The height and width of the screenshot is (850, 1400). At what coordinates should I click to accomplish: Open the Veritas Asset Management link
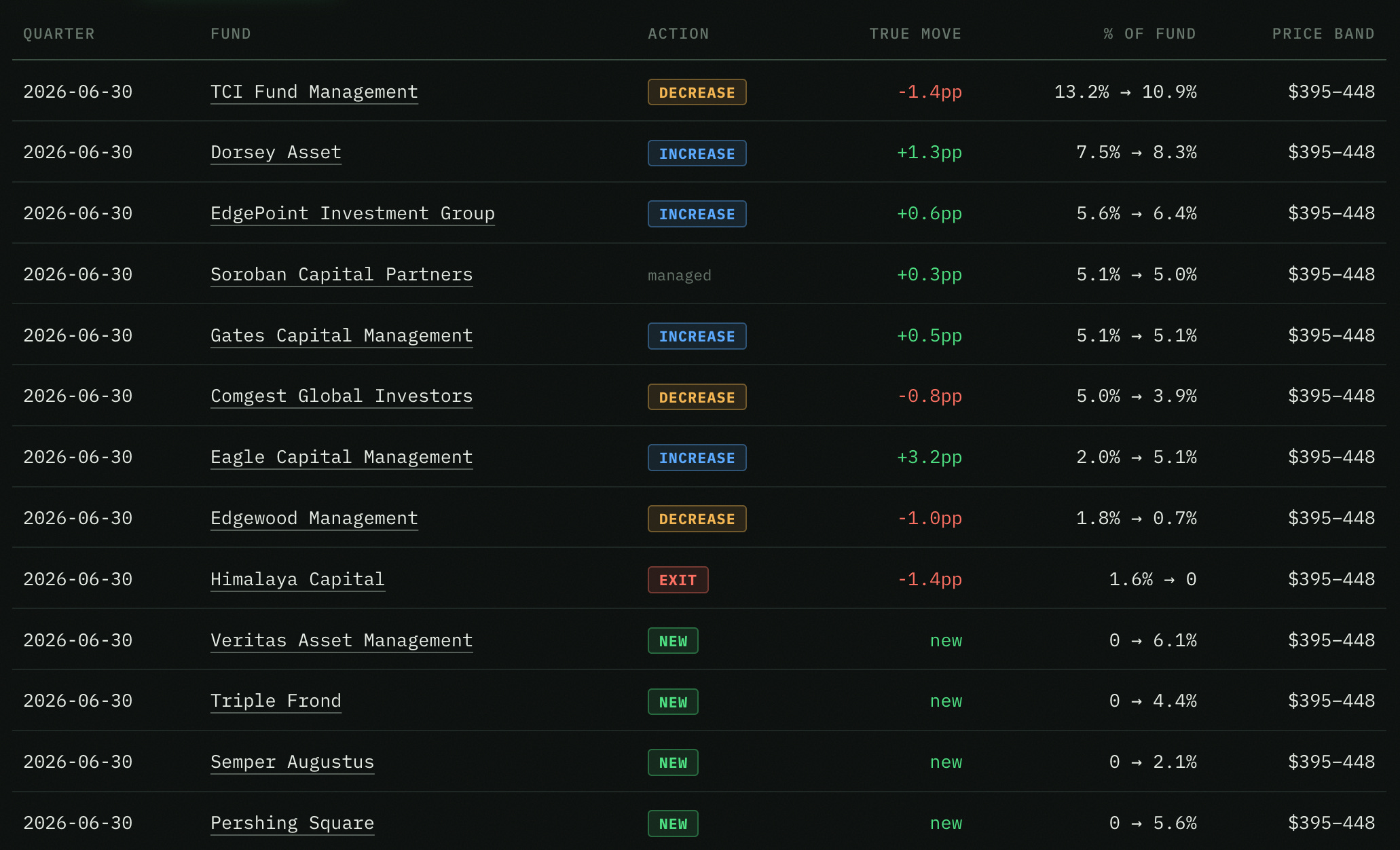342,640
